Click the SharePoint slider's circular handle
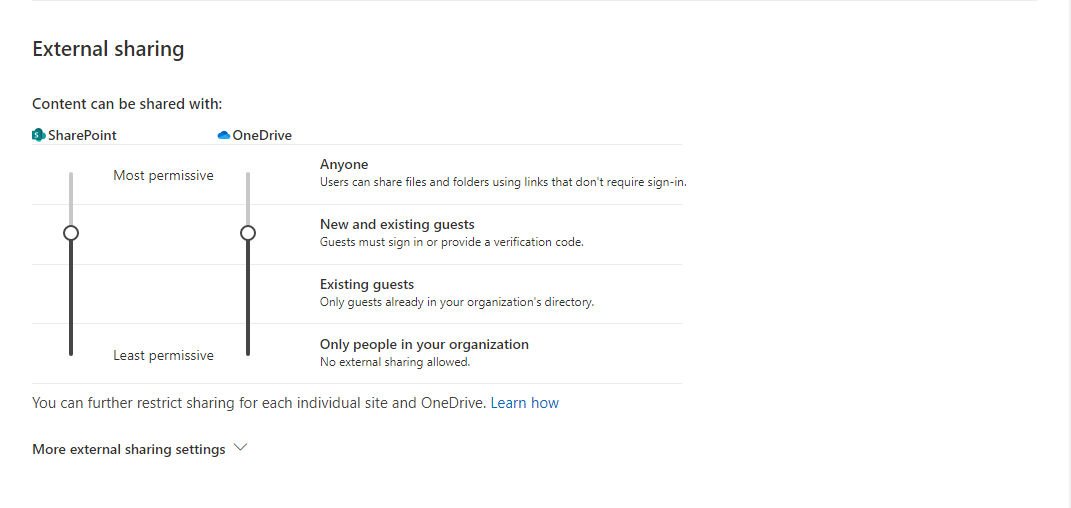 (x=71, y=233)
